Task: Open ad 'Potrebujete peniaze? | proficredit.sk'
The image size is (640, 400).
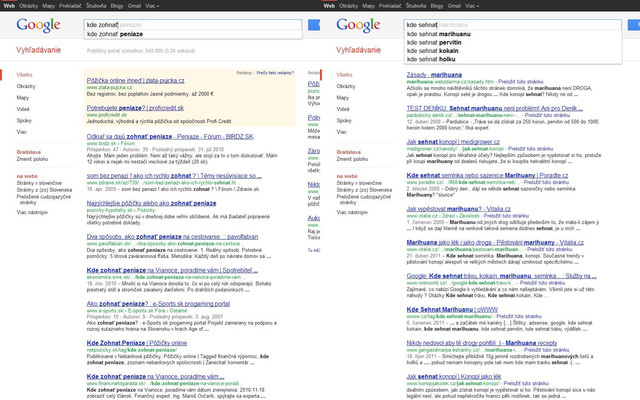Action: coord(135,108)
